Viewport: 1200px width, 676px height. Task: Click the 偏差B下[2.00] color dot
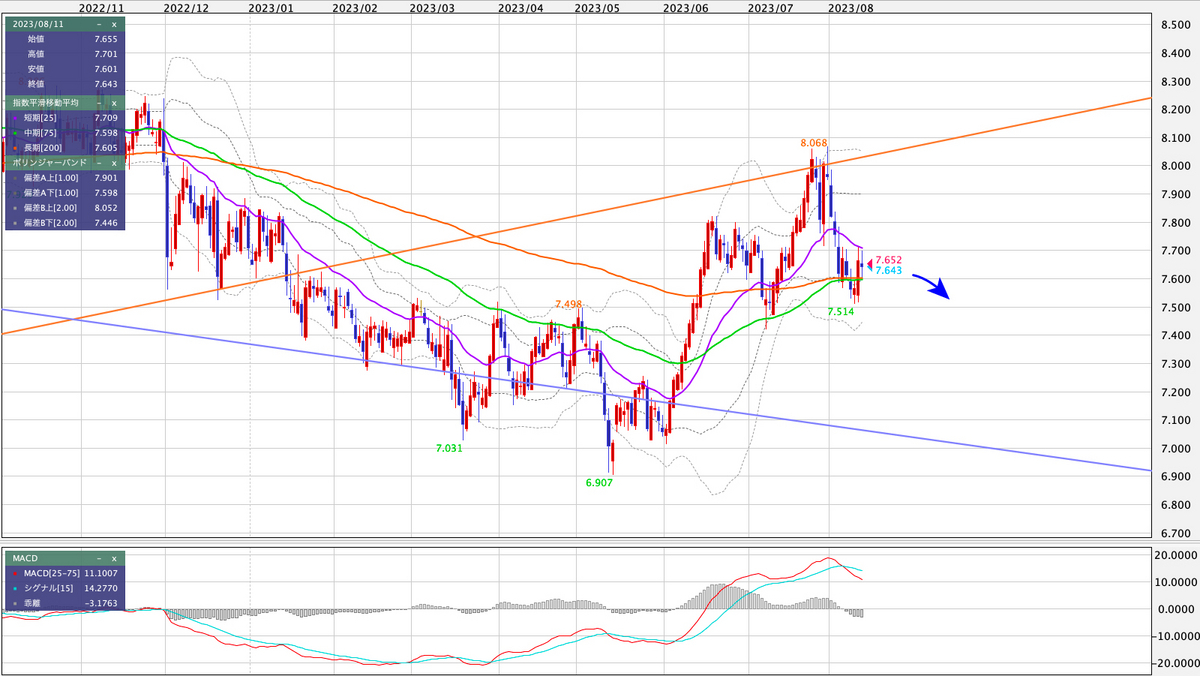(13, 223)
